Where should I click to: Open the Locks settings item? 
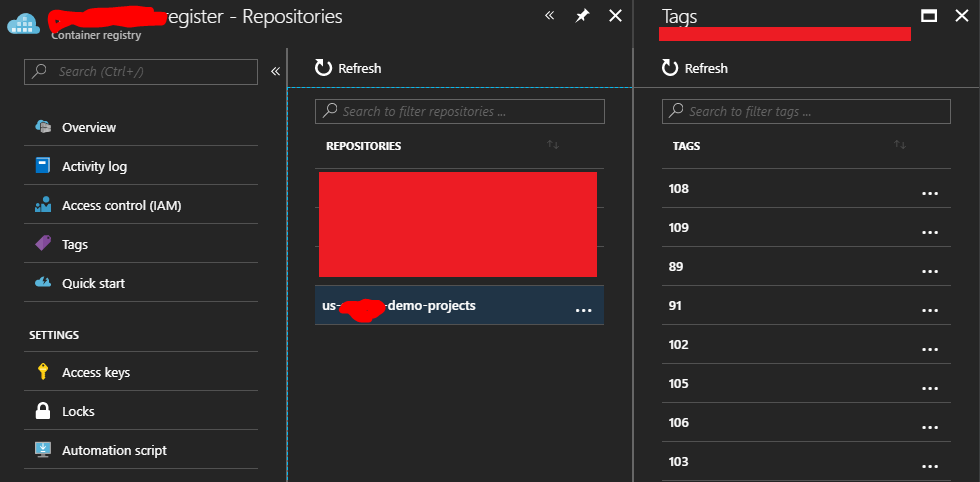[x=141, y=411]
